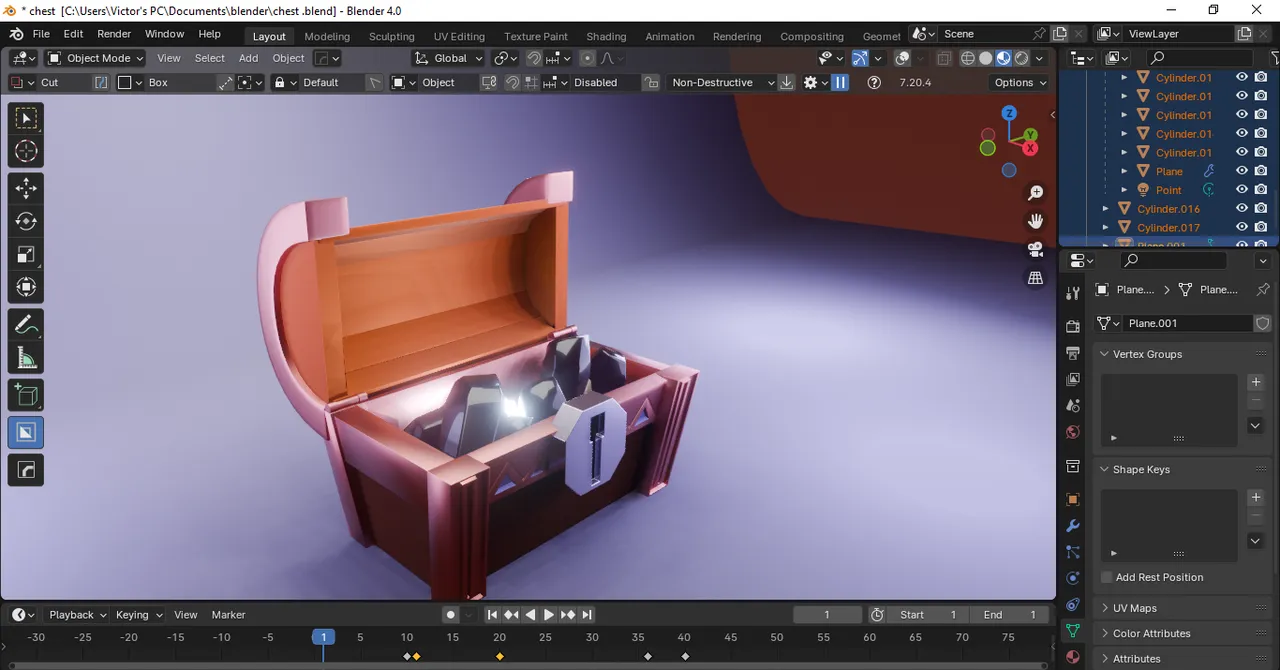The height and width of the screenshot is (670, 1280).
Task: Open the Keying menu in timeline
Action: [x=138, y=615]
